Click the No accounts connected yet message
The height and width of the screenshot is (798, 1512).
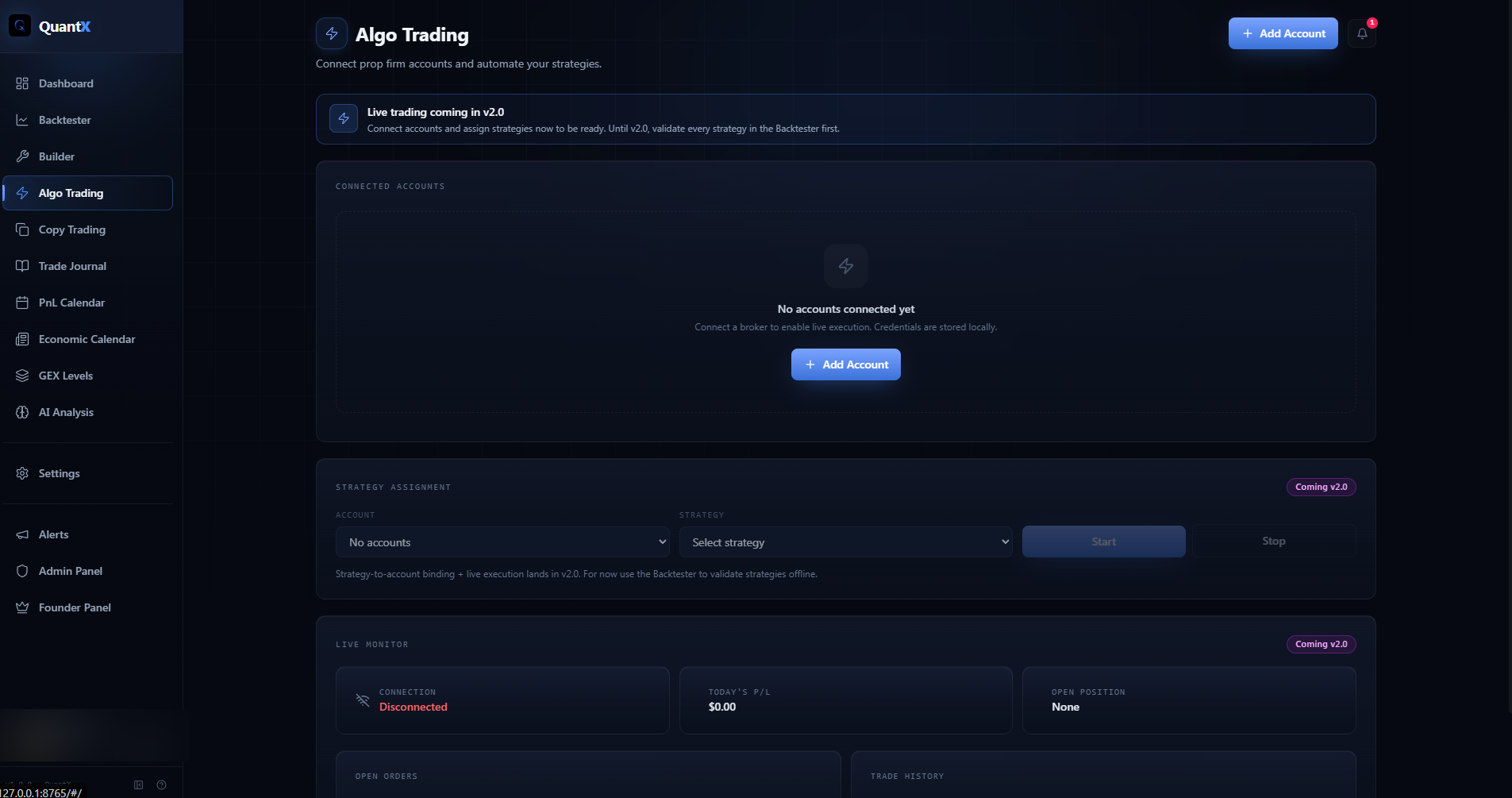[x=846, y=309]
